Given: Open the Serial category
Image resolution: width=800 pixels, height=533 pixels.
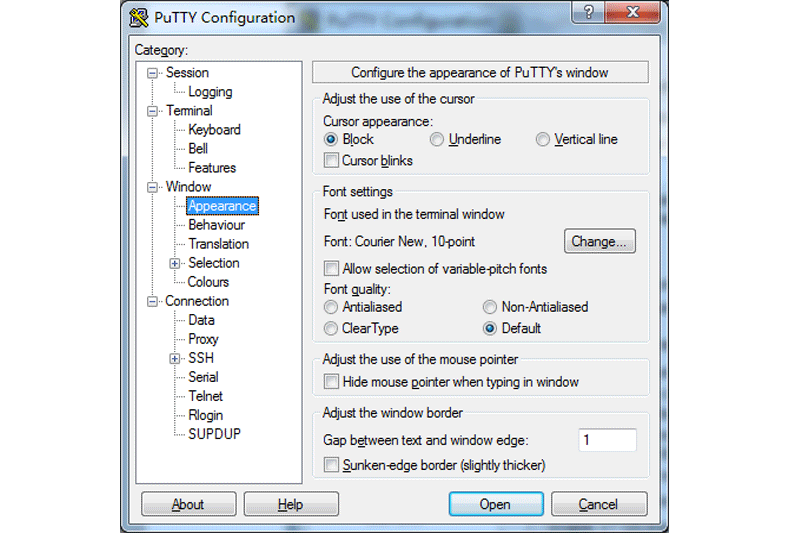Looking at the screenshot, I should (203, 377).
